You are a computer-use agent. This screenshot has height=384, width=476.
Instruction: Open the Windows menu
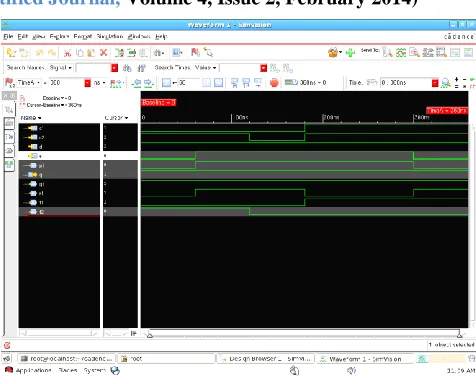coord(139,36)
